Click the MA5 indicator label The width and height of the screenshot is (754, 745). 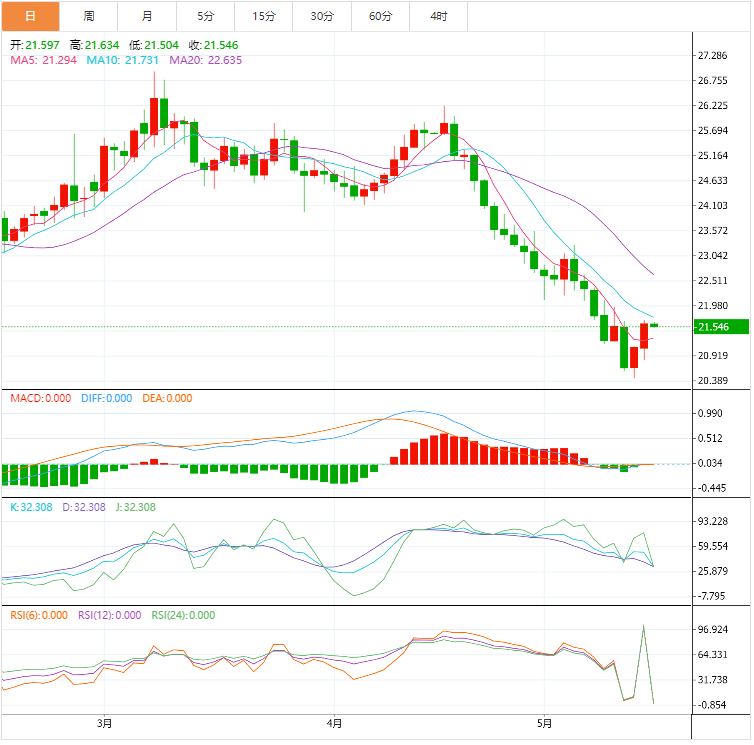pyautogui.click(x=43, y=60)
